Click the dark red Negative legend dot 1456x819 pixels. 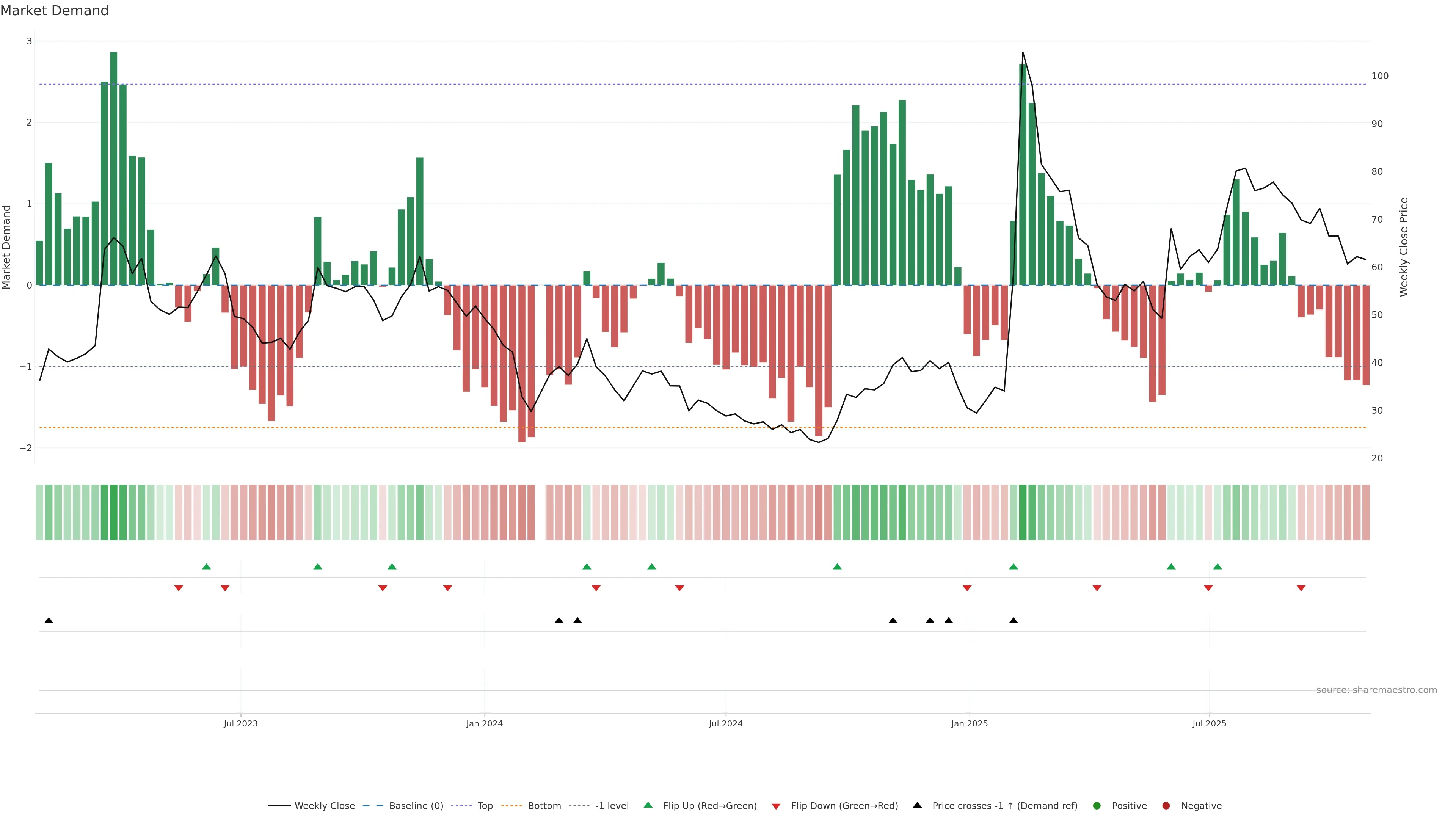click(x=1166, y=805)
